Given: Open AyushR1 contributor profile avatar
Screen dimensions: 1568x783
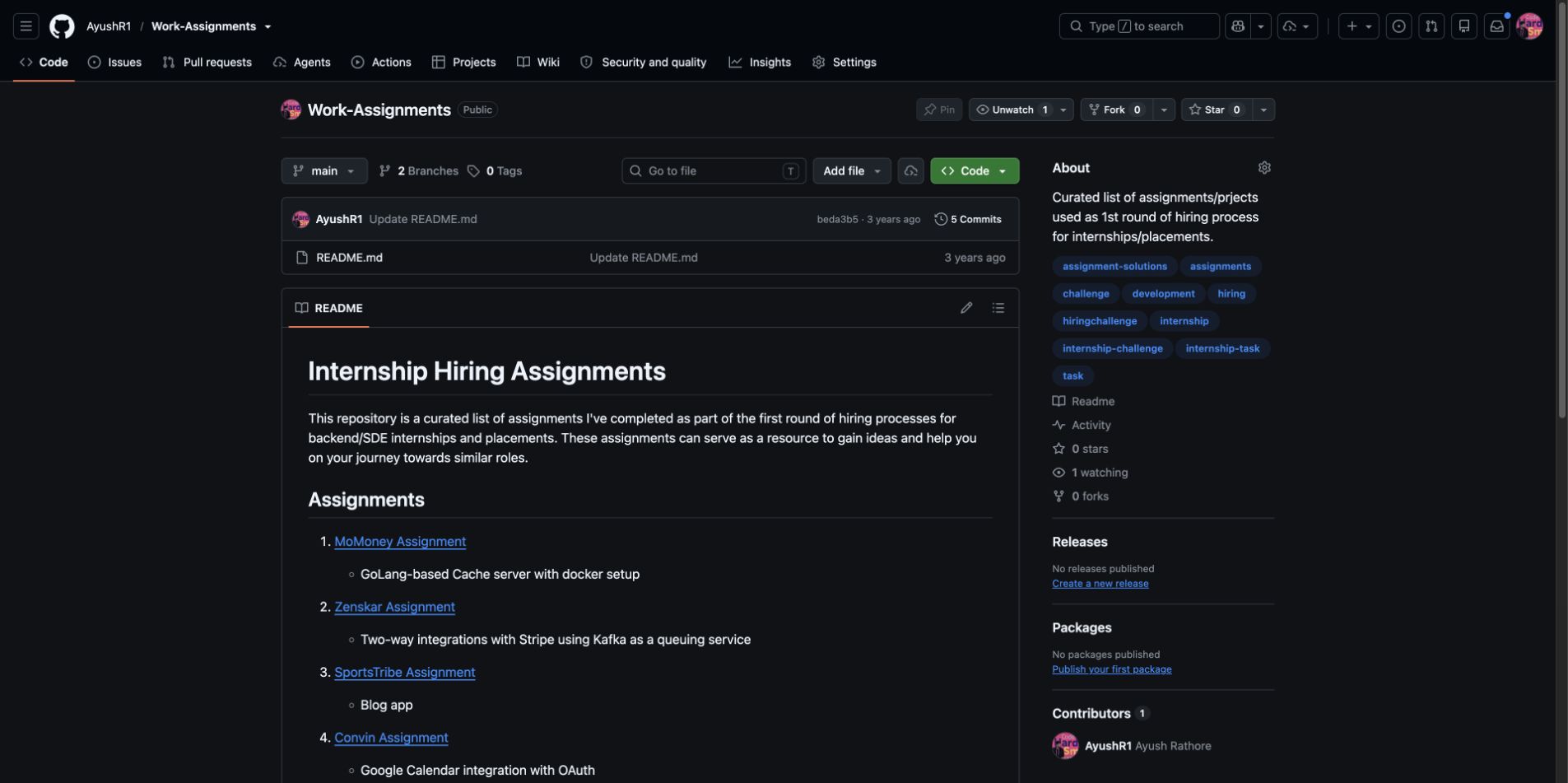Looking at the screenshot, I should [1064, 746].
